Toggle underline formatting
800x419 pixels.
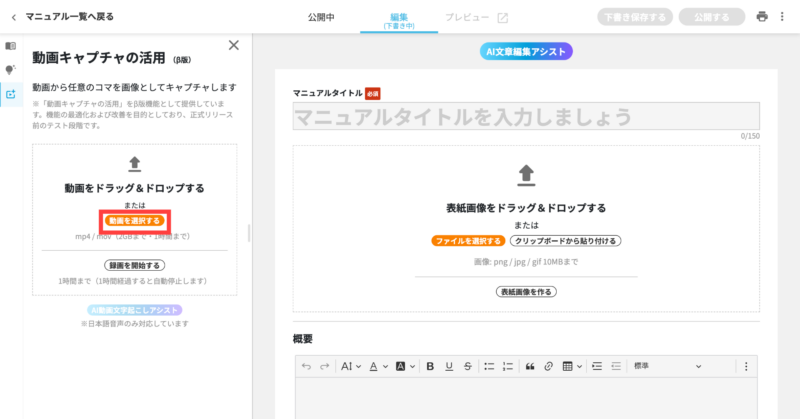click(449, 366)
